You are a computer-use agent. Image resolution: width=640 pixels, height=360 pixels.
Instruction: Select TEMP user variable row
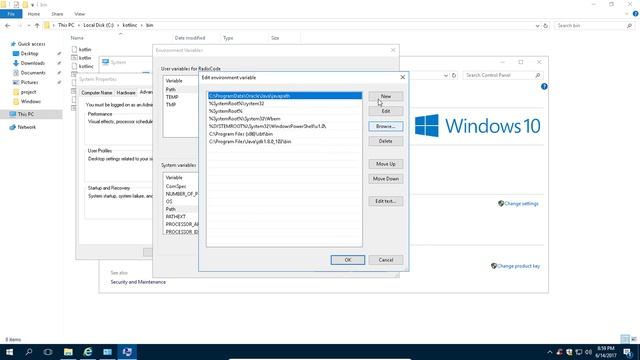tap(180, 97)
